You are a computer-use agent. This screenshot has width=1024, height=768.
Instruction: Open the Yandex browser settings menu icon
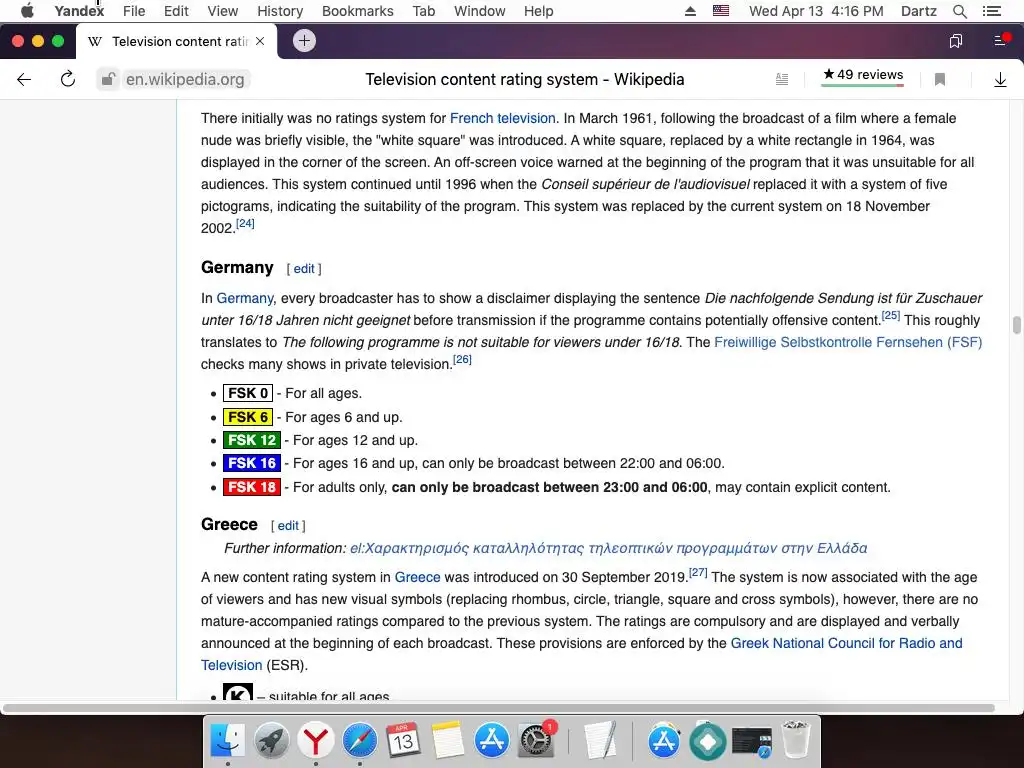(1001, 40)
